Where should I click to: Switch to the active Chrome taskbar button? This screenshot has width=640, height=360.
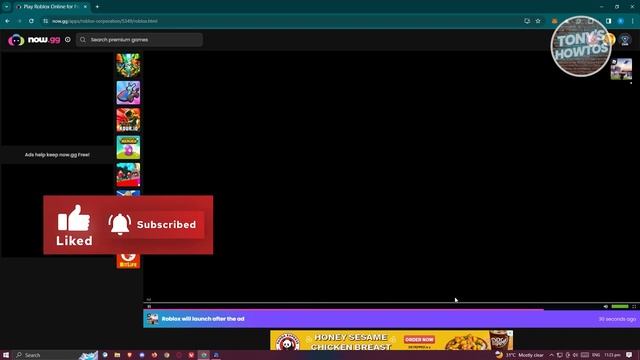pyautogui.click(x=204, y=355)
